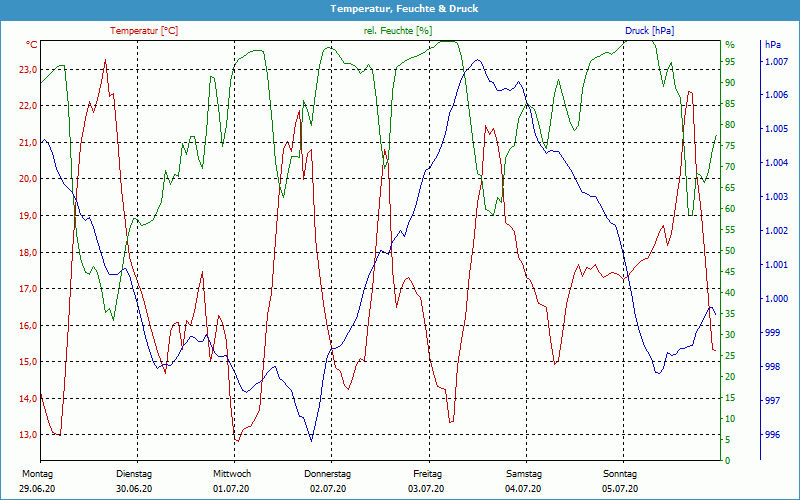Image resolution: width=800 pixels, height=500 pixels.
Task: Click the '55' humidity axis value
Action: coord(730,230)
